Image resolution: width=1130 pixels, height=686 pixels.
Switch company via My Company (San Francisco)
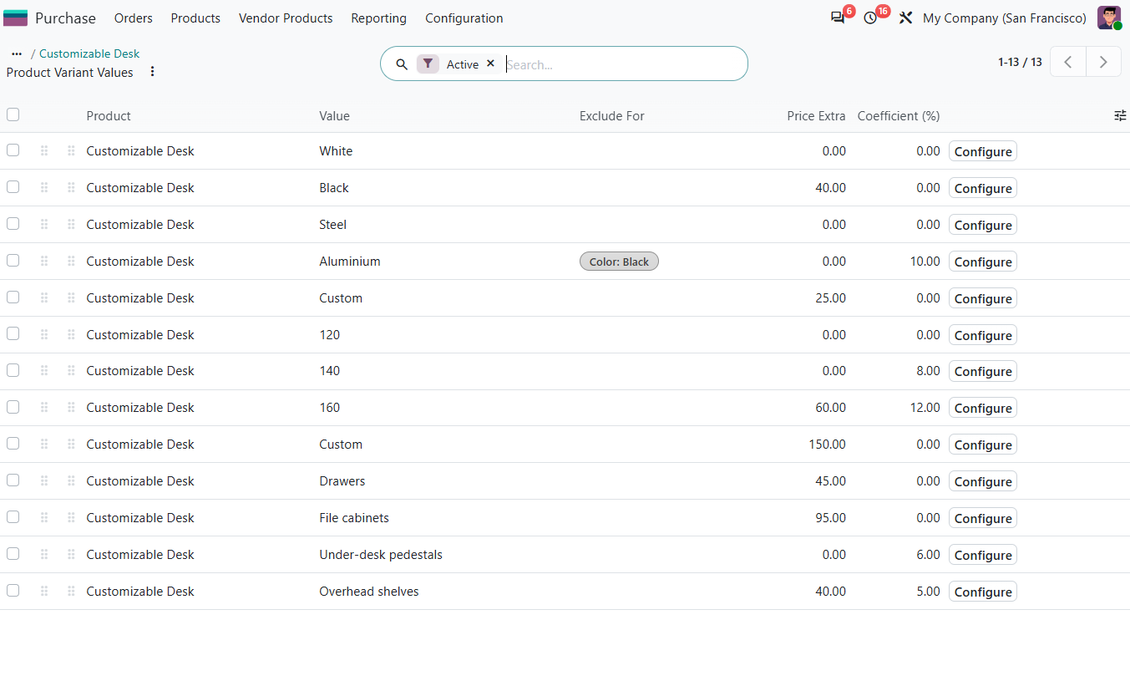1005,18
